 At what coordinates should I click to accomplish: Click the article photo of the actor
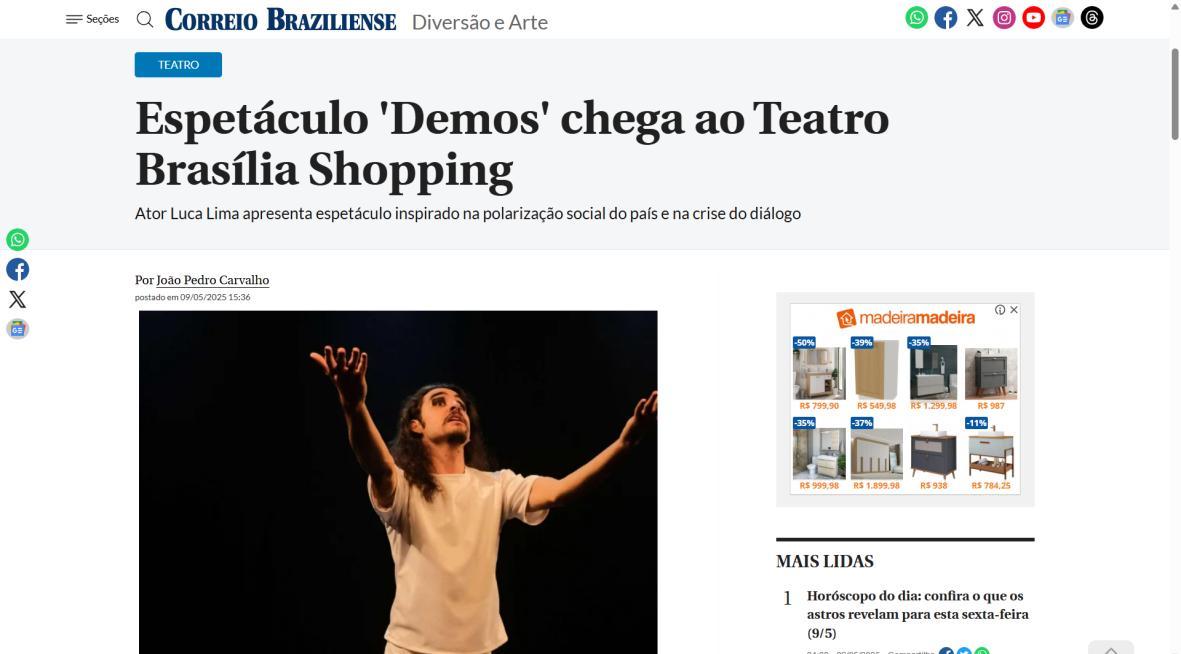[x=398, y=482]
